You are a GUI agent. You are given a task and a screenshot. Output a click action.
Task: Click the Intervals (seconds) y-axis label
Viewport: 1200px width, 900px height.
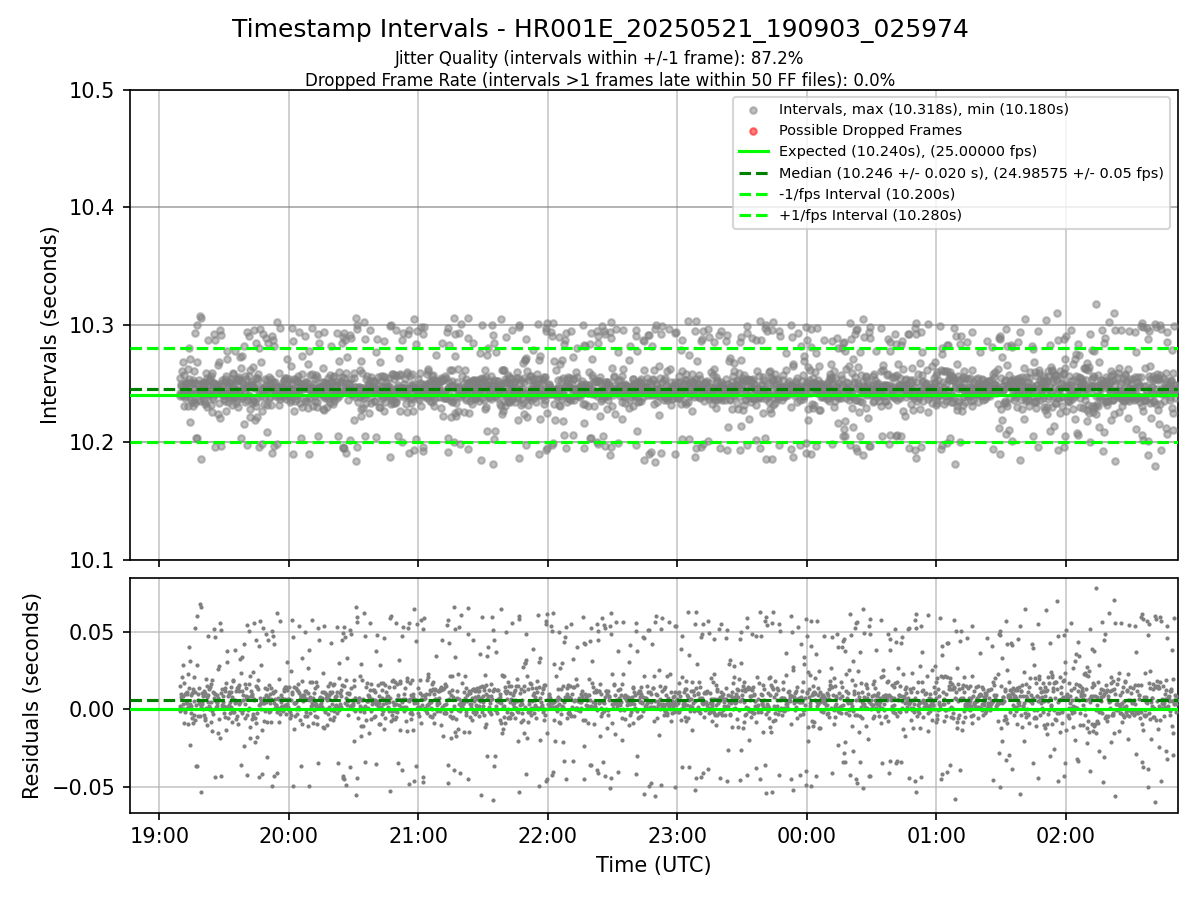tap(50, 325)
